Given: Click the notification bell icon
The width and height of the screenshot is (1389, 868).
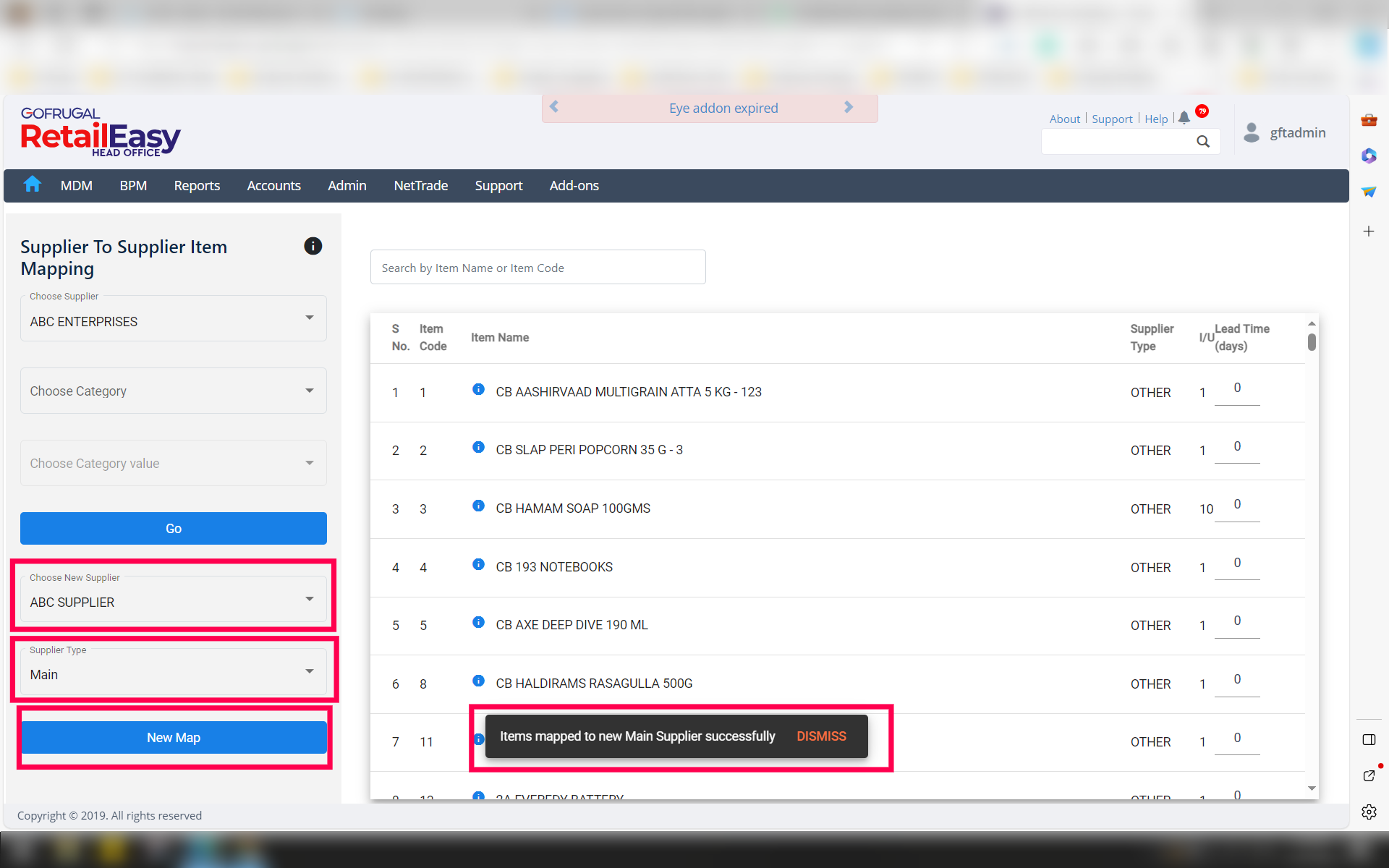Looking at the screenshot, I should [x=1184, y=118].
